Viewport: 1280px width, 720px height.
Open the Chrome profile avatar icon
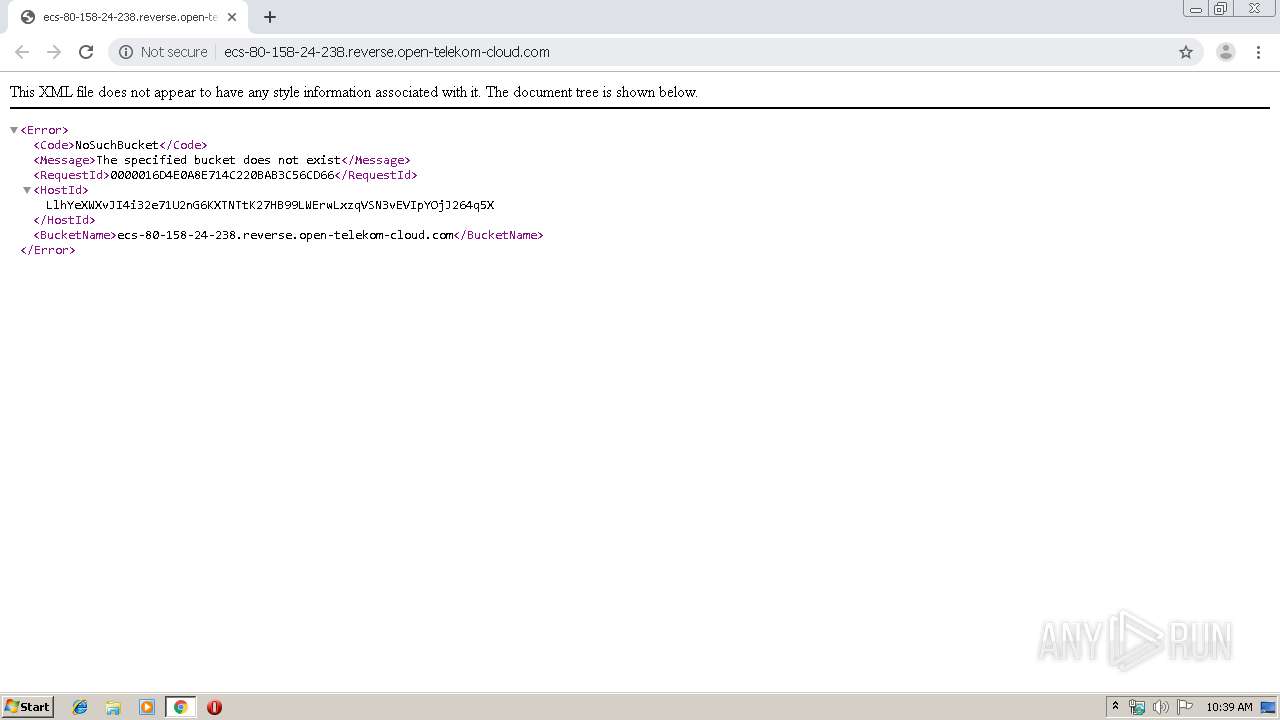[1226, 52]
